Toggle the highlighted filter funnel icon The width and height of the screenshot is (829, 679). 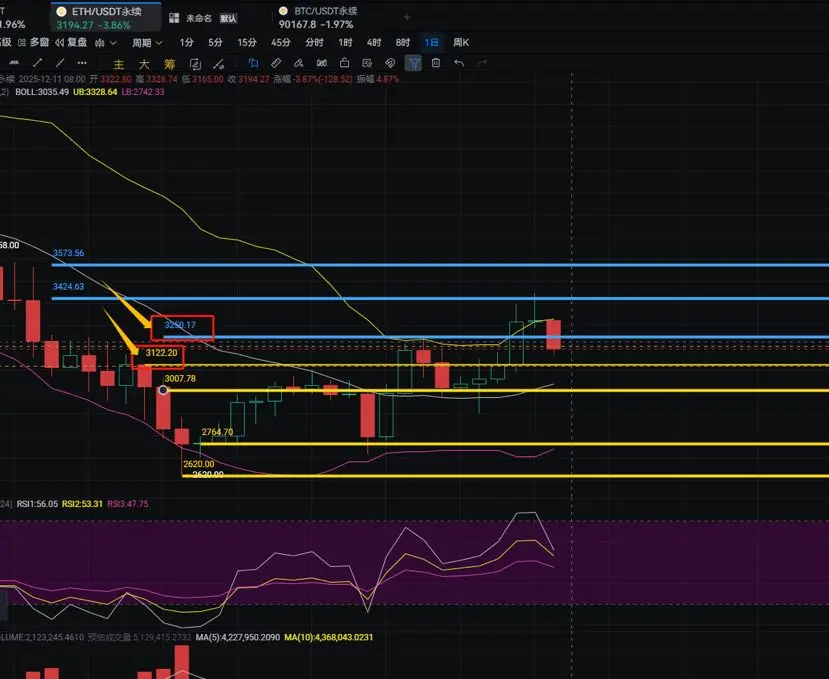[413, 63]
